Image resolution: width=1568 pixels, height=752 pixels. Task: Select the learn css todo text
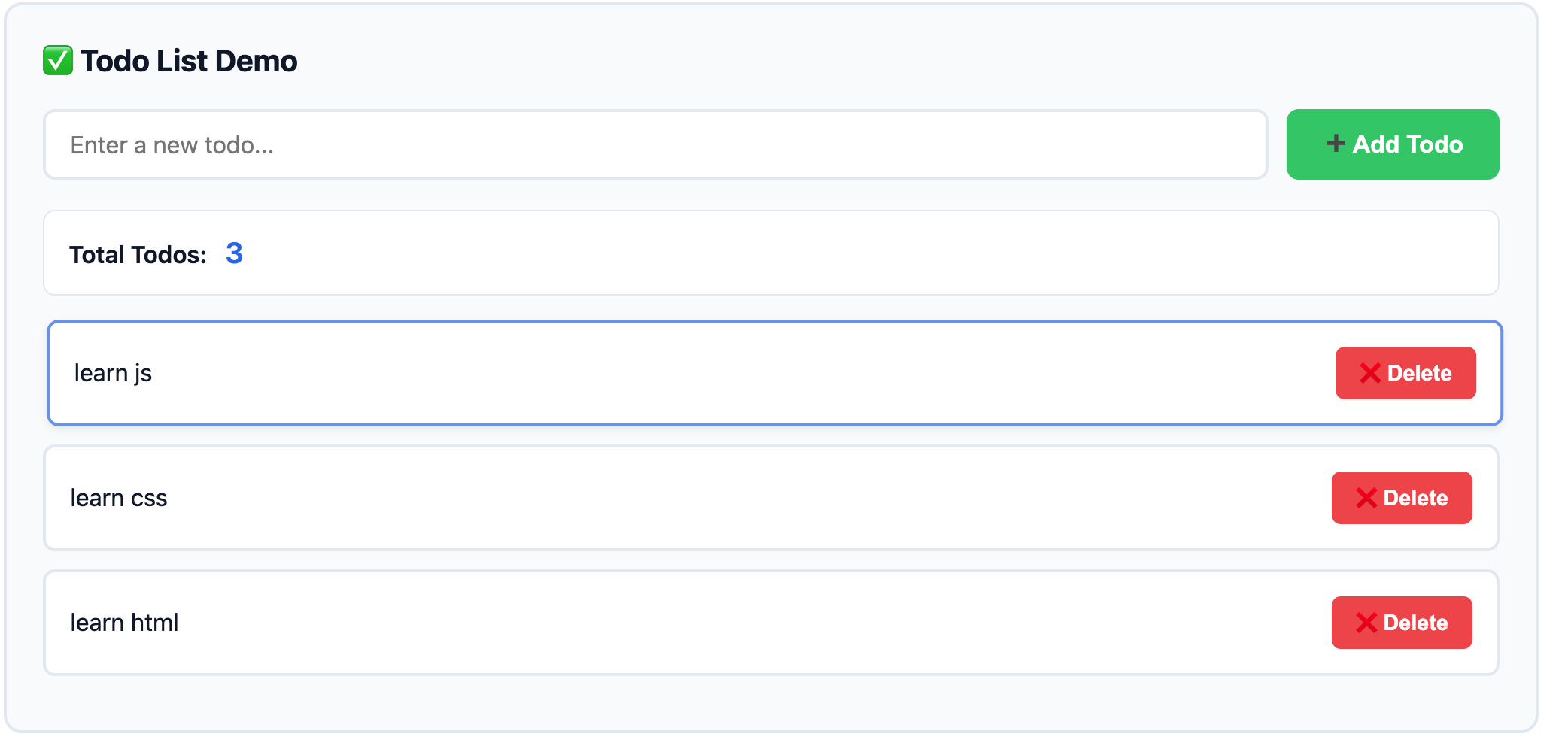coord(119,498)
